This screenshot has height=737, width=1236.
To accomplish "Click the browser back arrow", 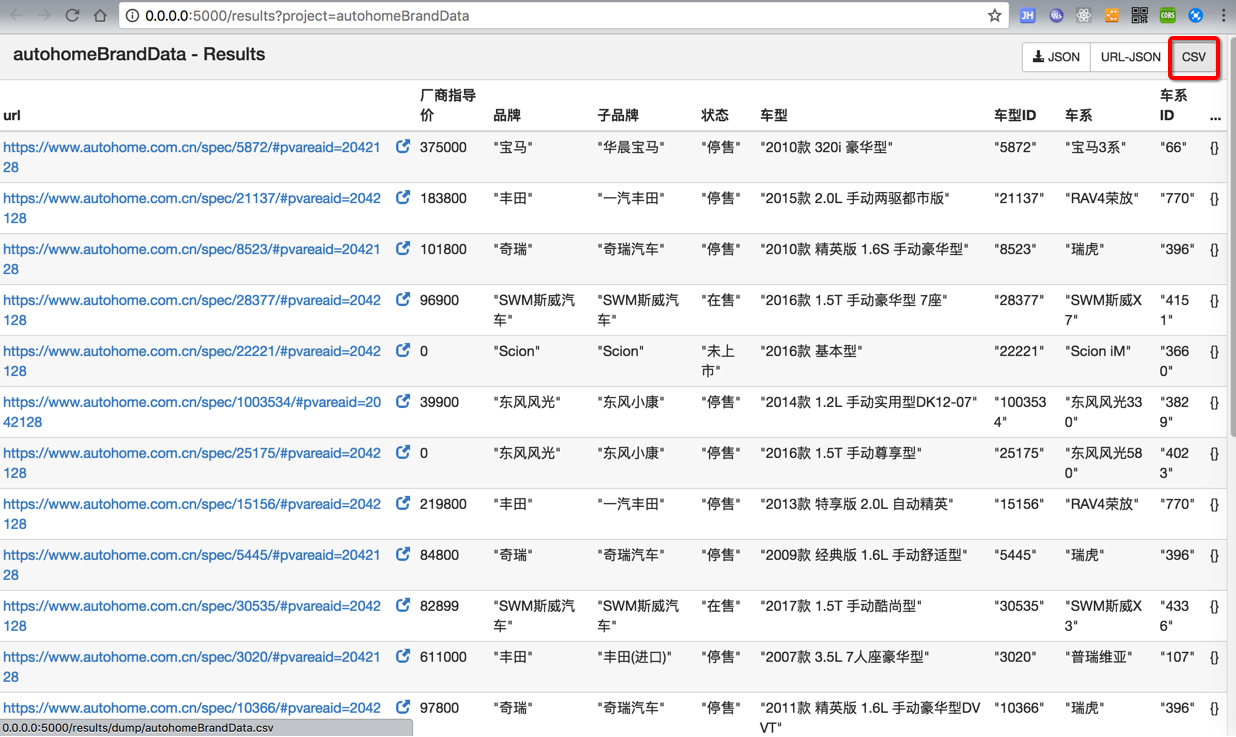I will (16, 16).
